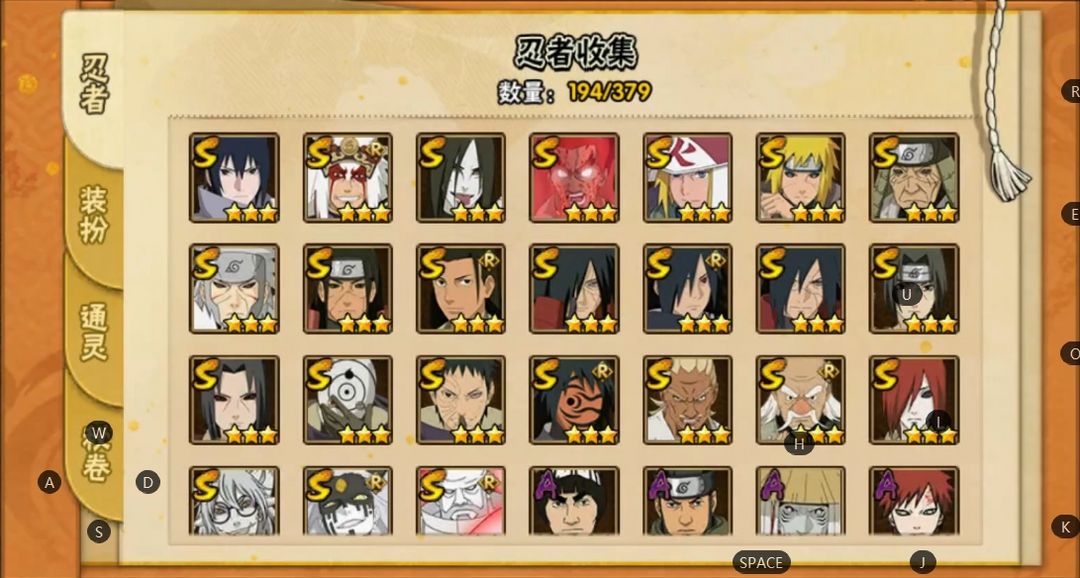Select the red Eight Gates Guy portrait
Image resolution: width=1080 pixels, height=578 pixels.
pos(574,178)
